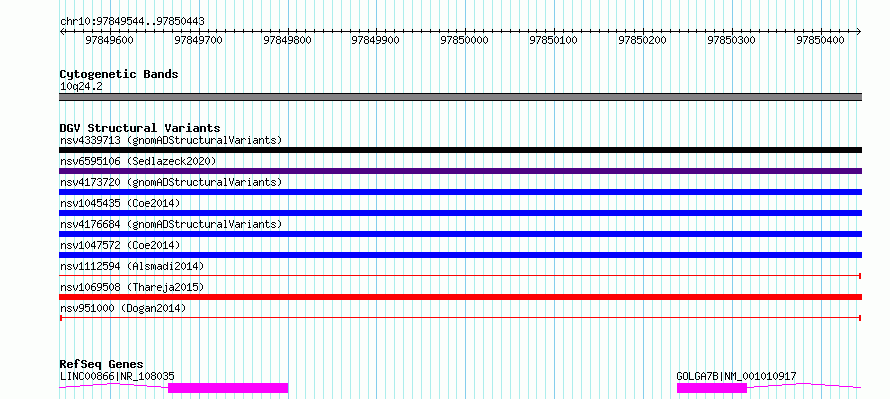Screen dimensions: 890x399
Task: Click ruler position 97849700
Action: tap(198, 40)
